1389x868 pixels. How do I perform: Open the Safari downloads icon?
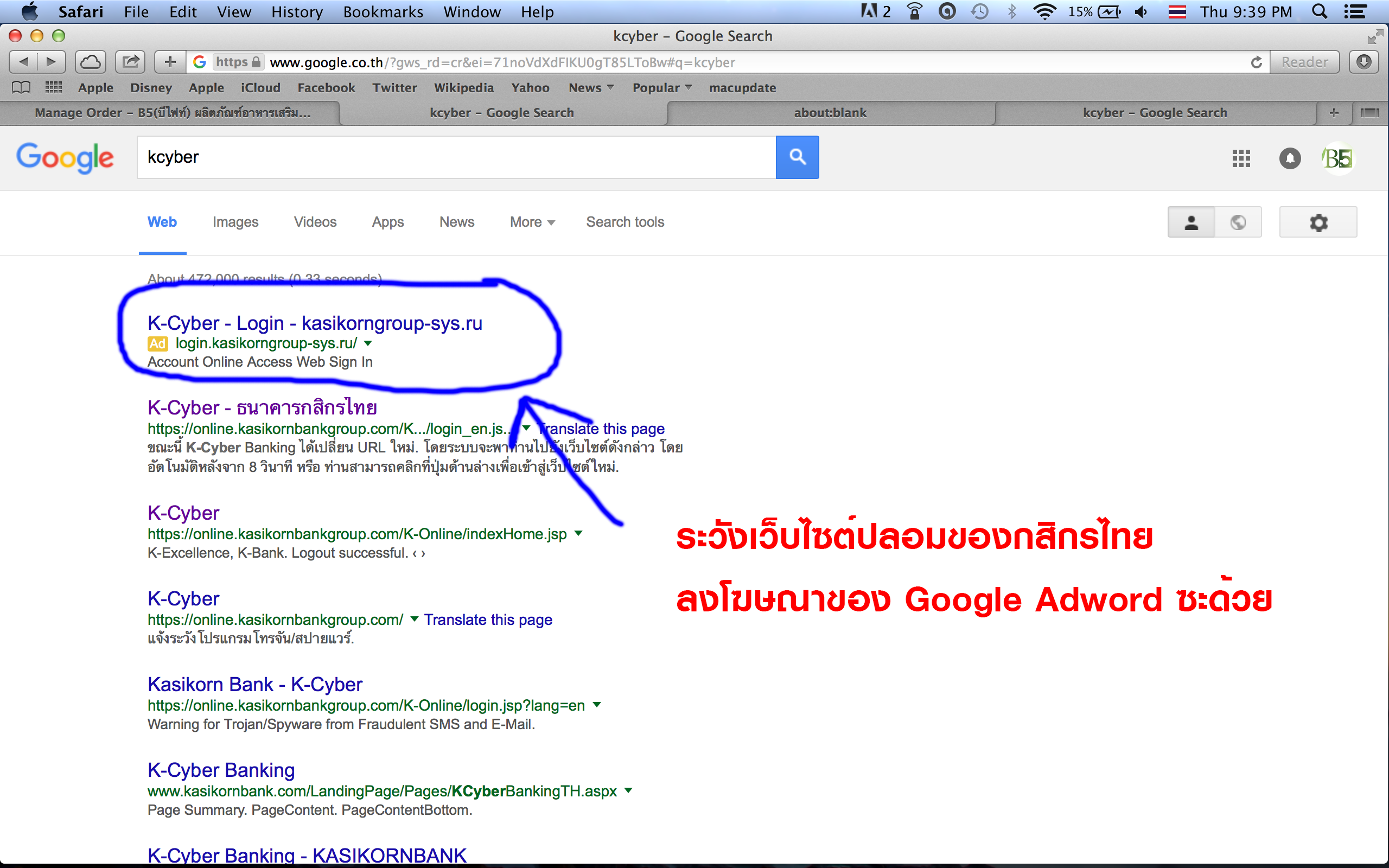(1365, 62)
